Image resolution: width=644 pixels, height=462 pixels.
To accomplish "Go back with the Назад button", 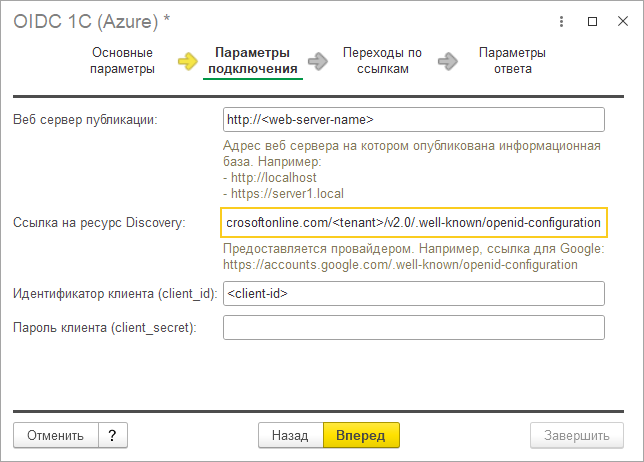I will pos(290,436).
